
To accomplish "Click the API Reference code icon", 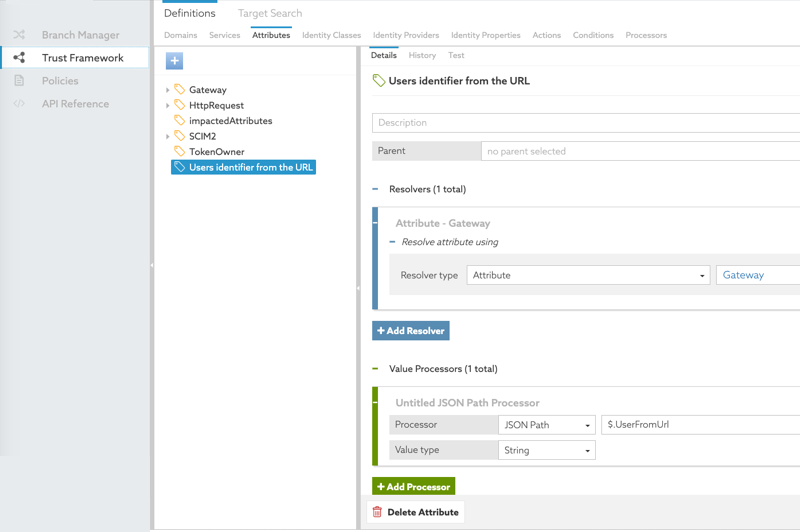I will (19, 104).
